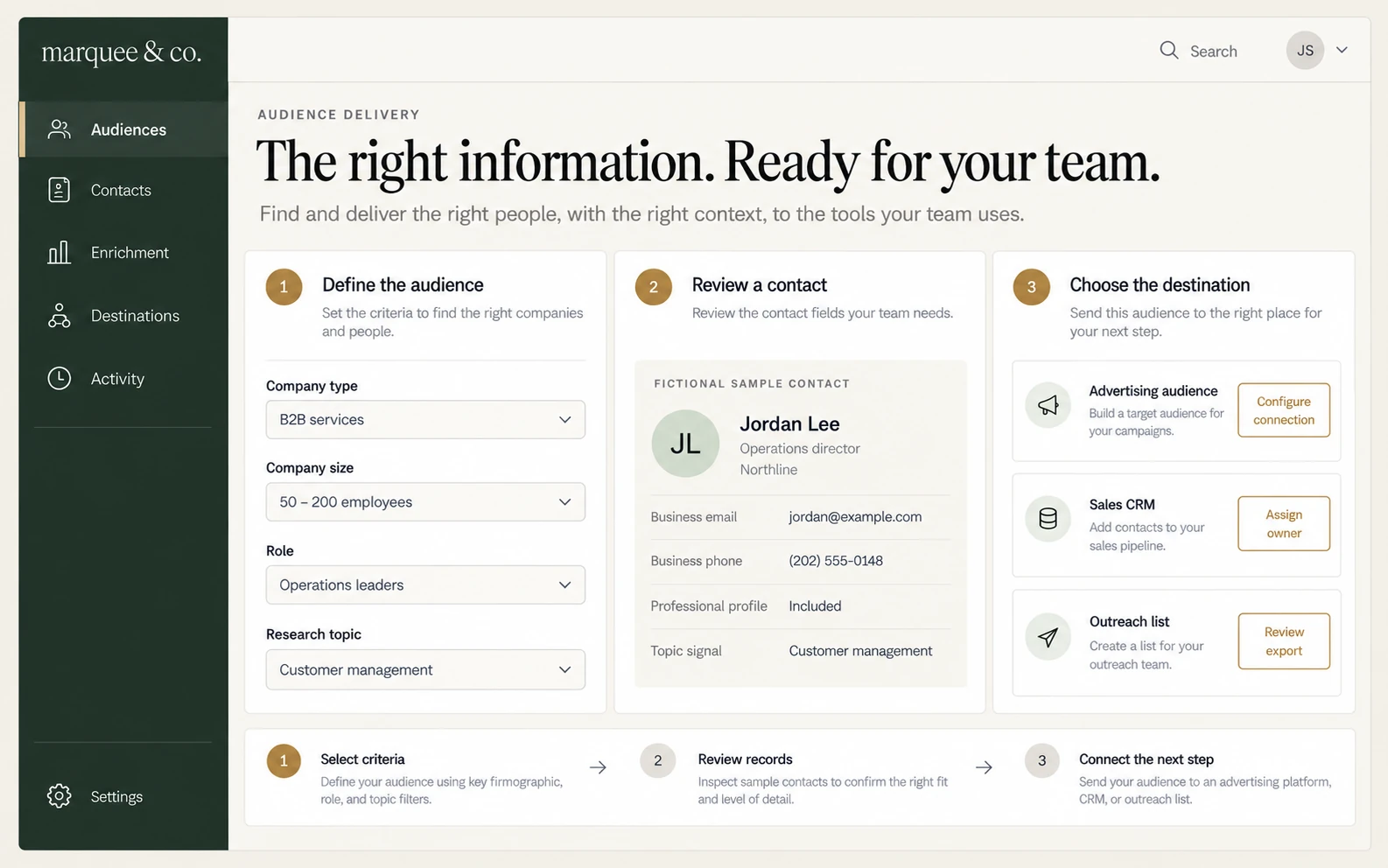Image resolution: width=1388 pixels, height=868 pixels.
Task: Click the Review export button
Action: 1284,641
